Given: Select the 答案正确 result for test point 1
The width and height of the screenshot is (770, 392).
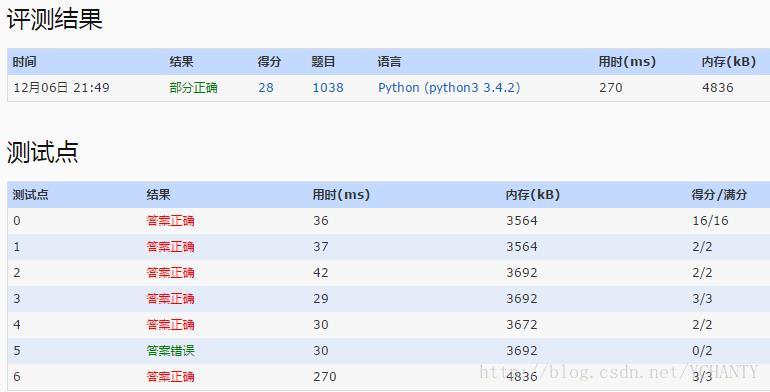Looking at the screenshot, I should [170, 247].
